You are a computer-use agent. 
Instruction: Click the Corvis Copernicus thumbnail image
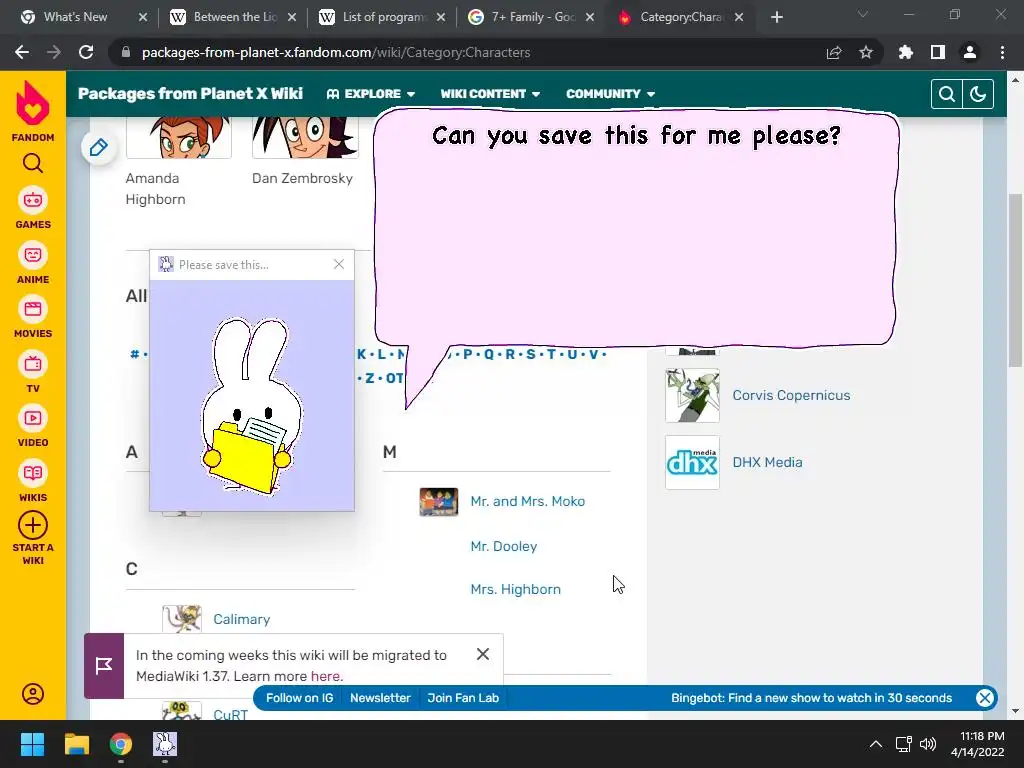pyautogui.click(x=692, y=395)
